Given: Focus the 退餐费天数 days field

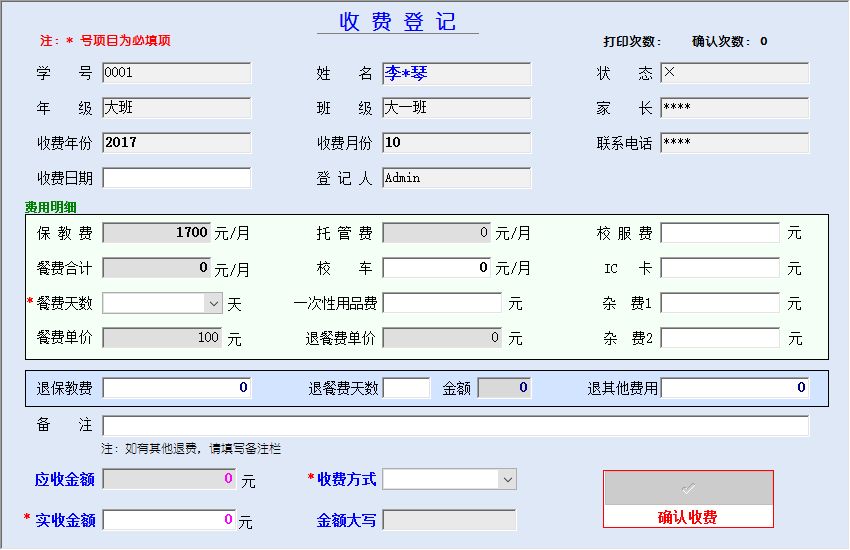Looking at the screenshot, I should (406, 388).
